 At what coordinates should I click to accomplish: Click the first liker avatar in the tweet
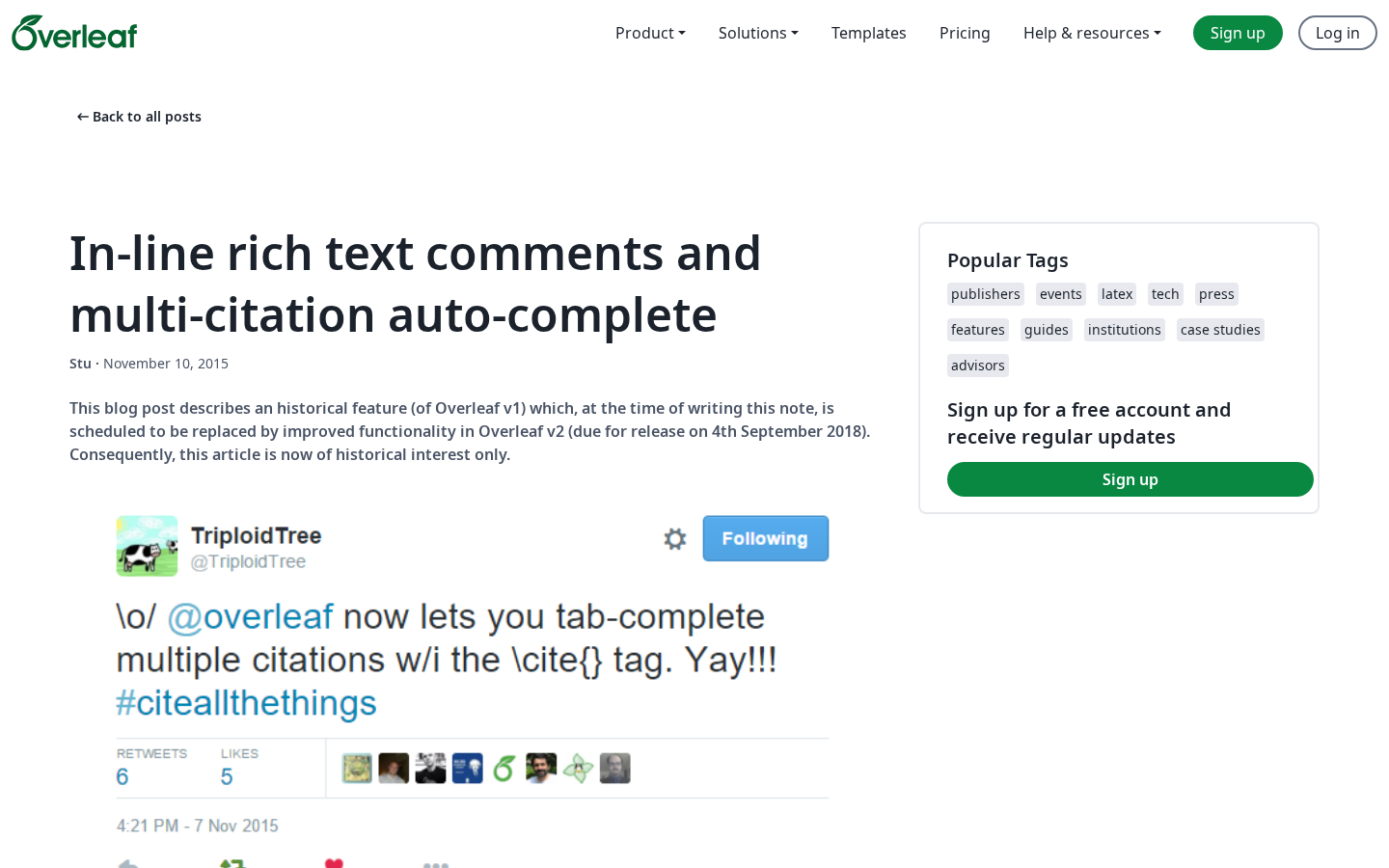tap(357, 769)
